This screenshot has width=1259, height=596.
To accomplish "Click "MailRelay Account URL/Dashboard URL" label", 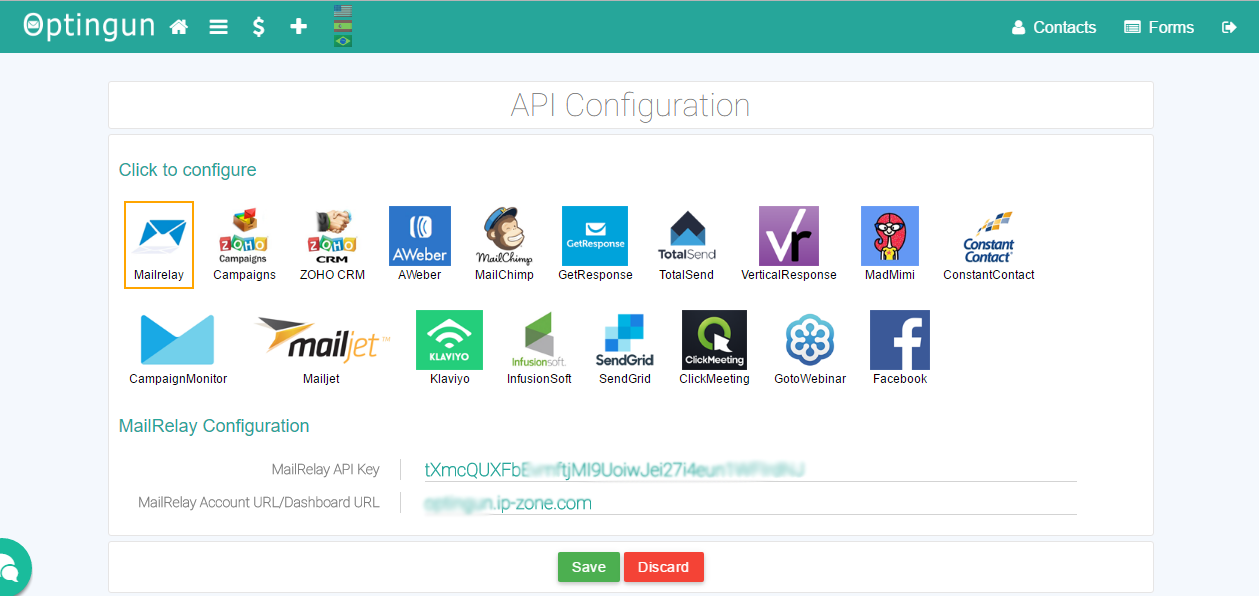I will tap(259, 502).
